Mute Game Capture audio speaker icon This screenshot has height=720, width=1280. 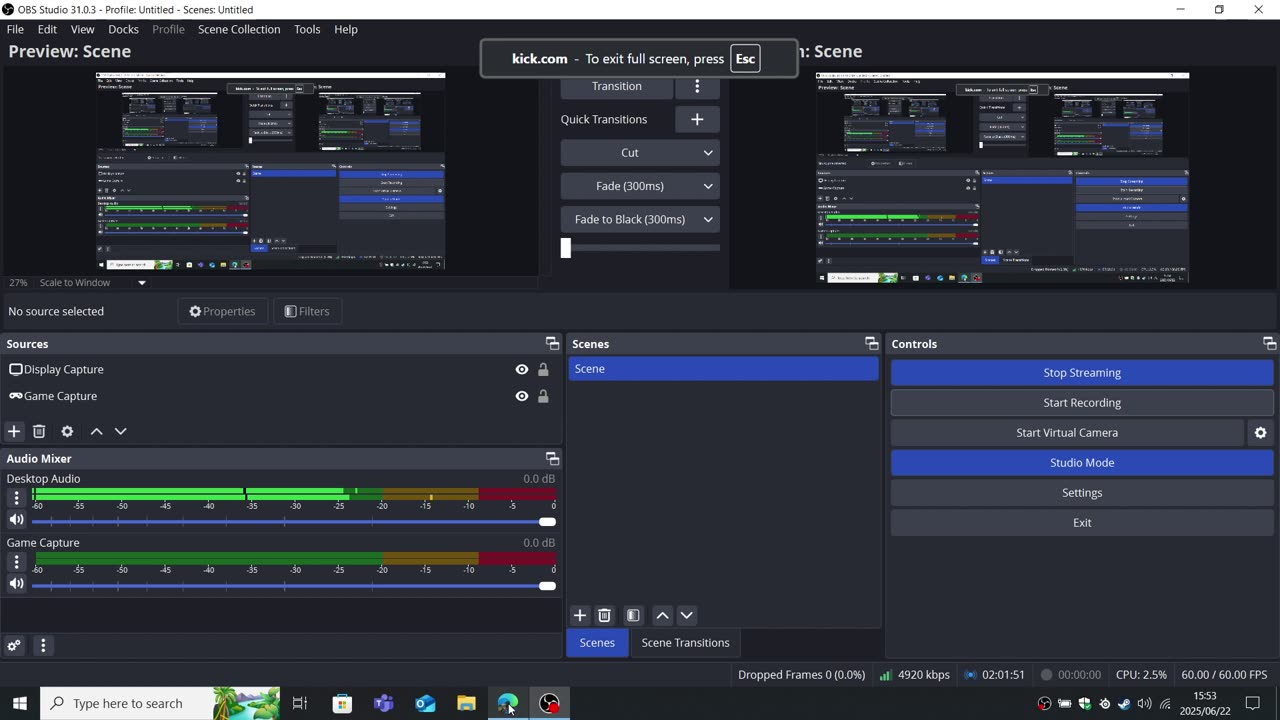click(16, 584)
